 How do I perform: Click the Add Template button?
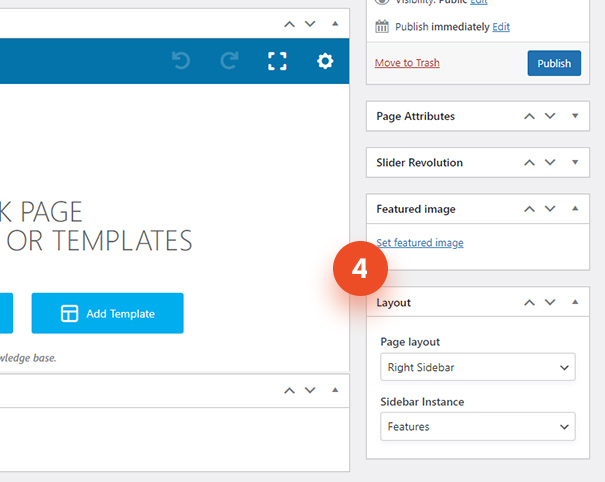pos(108,313)
